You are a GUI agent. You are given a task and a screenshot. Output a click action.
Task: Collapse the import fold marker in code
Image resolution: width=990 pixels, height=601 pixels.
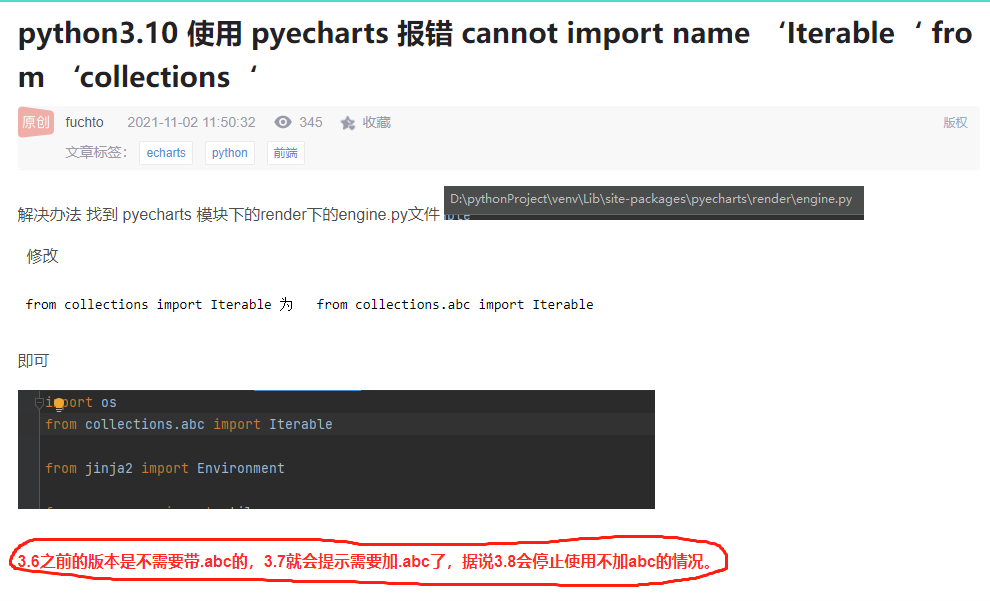[x=39, y=402]
